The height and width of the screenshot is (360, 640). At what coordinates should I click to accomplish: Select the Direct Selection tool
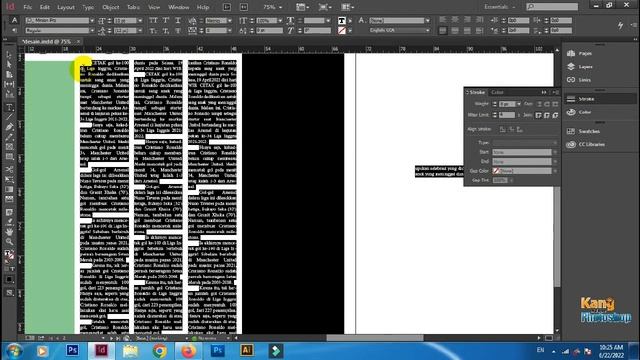(9, 64)
